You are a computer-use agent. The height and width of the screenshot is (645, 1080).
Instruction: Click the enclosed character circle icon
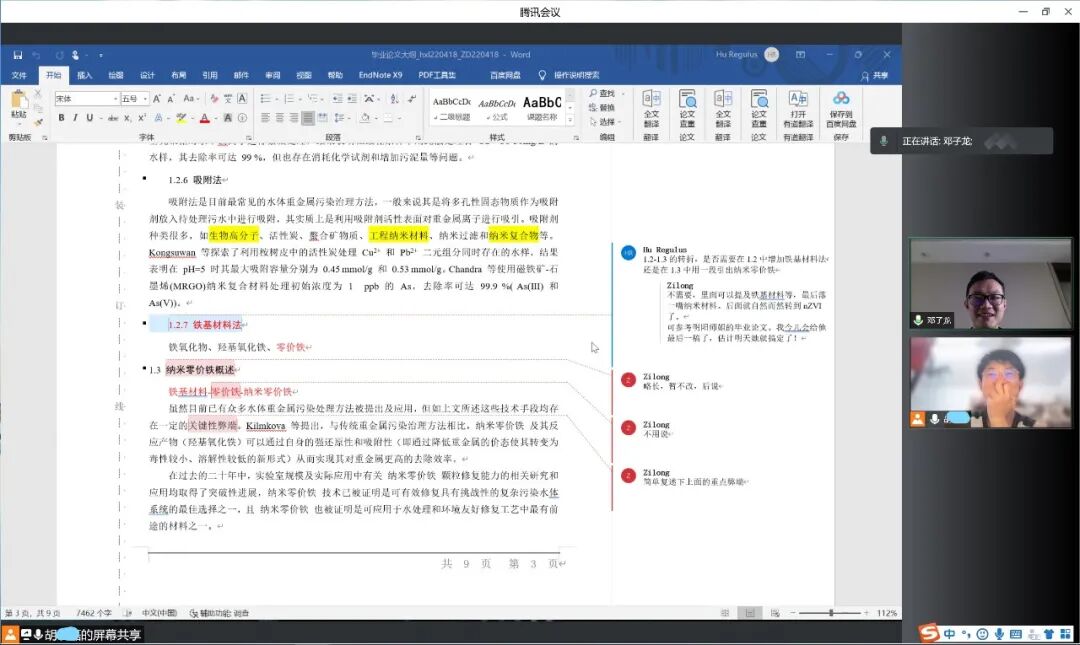(242, 118)
